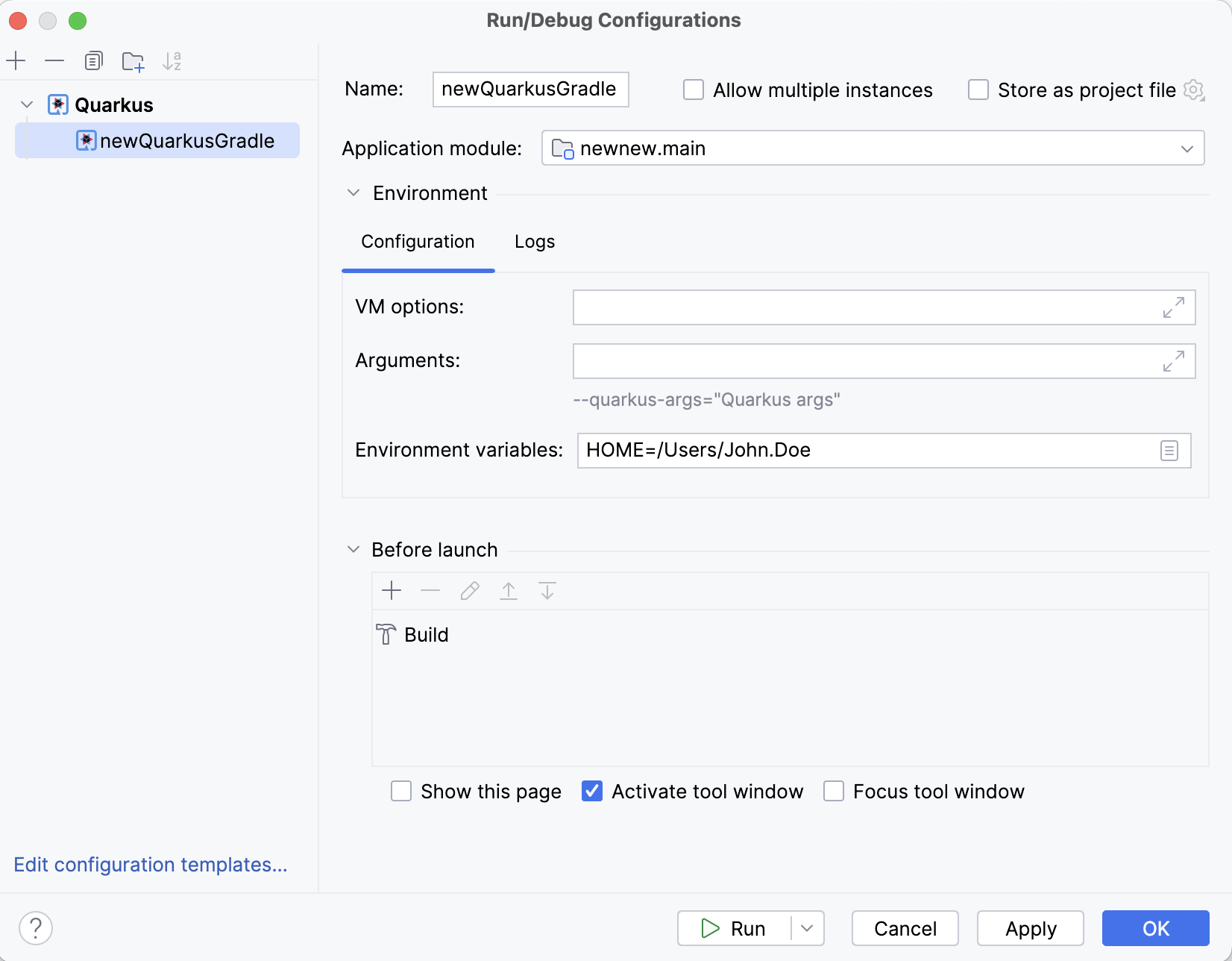Check Focus tool window

pyautogui.click(x=834, y=791)
